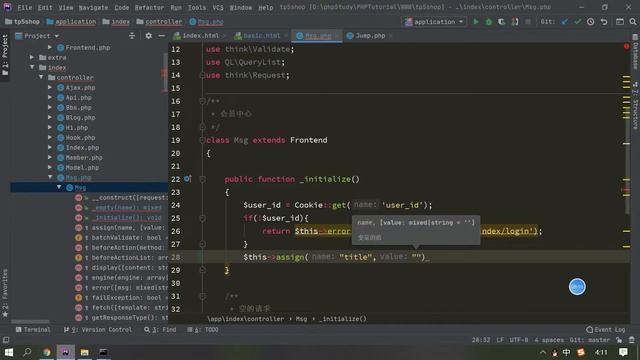Viewport: 640px width, 360px height.
Task: Select Index.php in project tree
Action: coord(82,147)
